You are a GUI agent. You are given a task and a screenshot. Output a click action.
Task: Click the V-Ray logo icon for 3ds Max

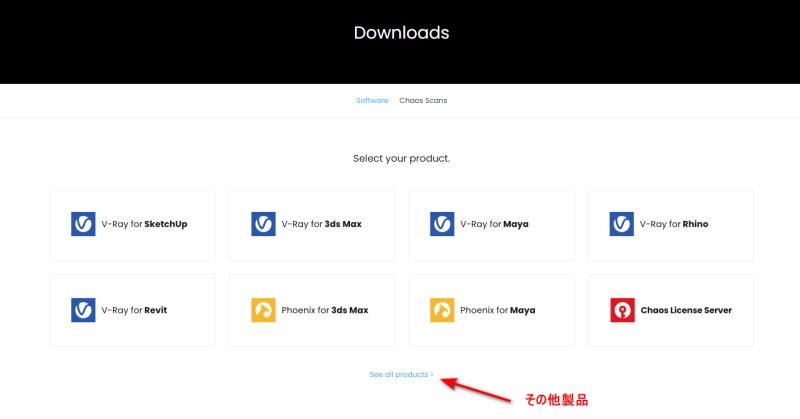point(263,224)
